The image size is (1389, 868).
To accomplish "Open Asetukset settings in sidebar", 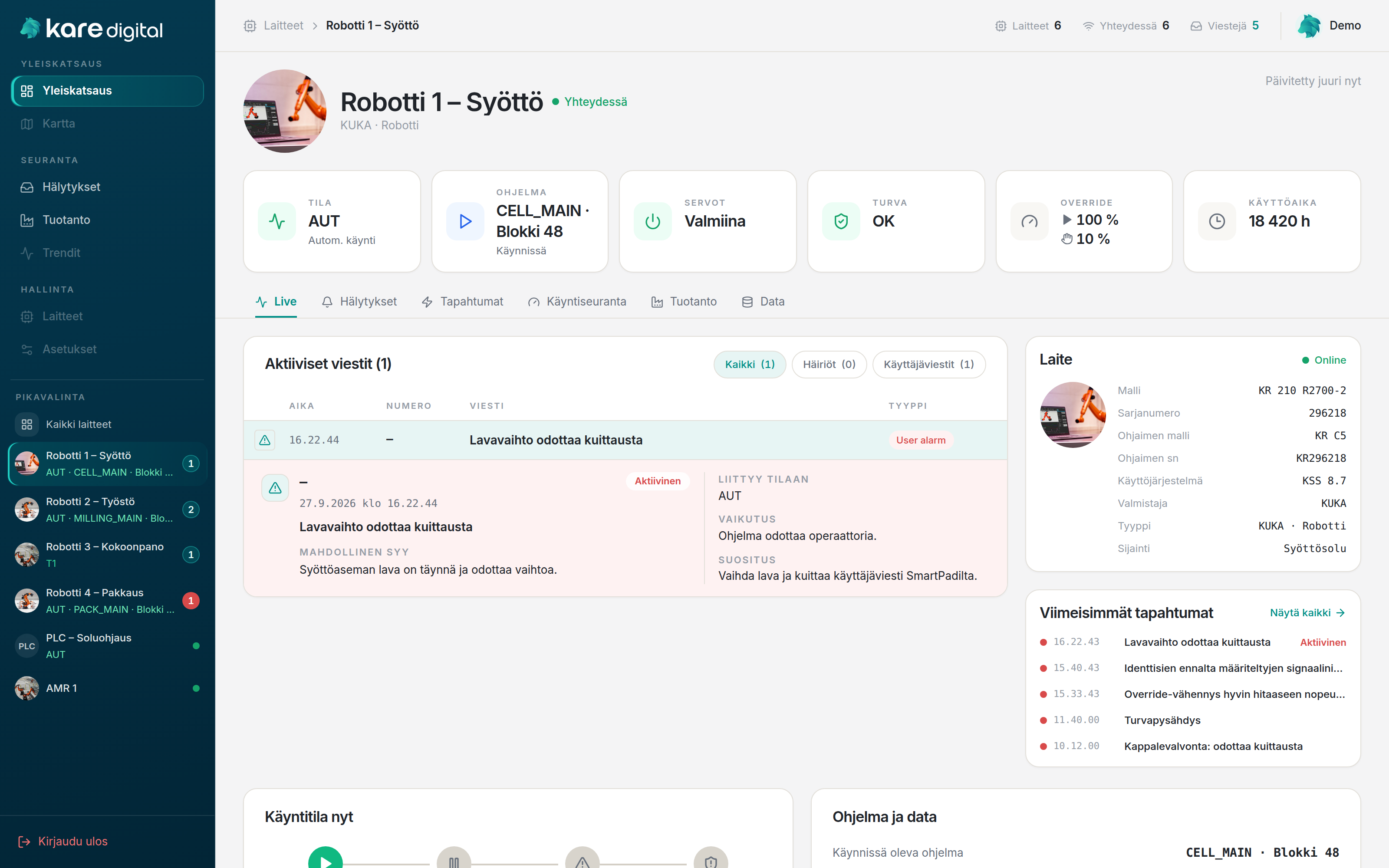I will tap(107, 350).
